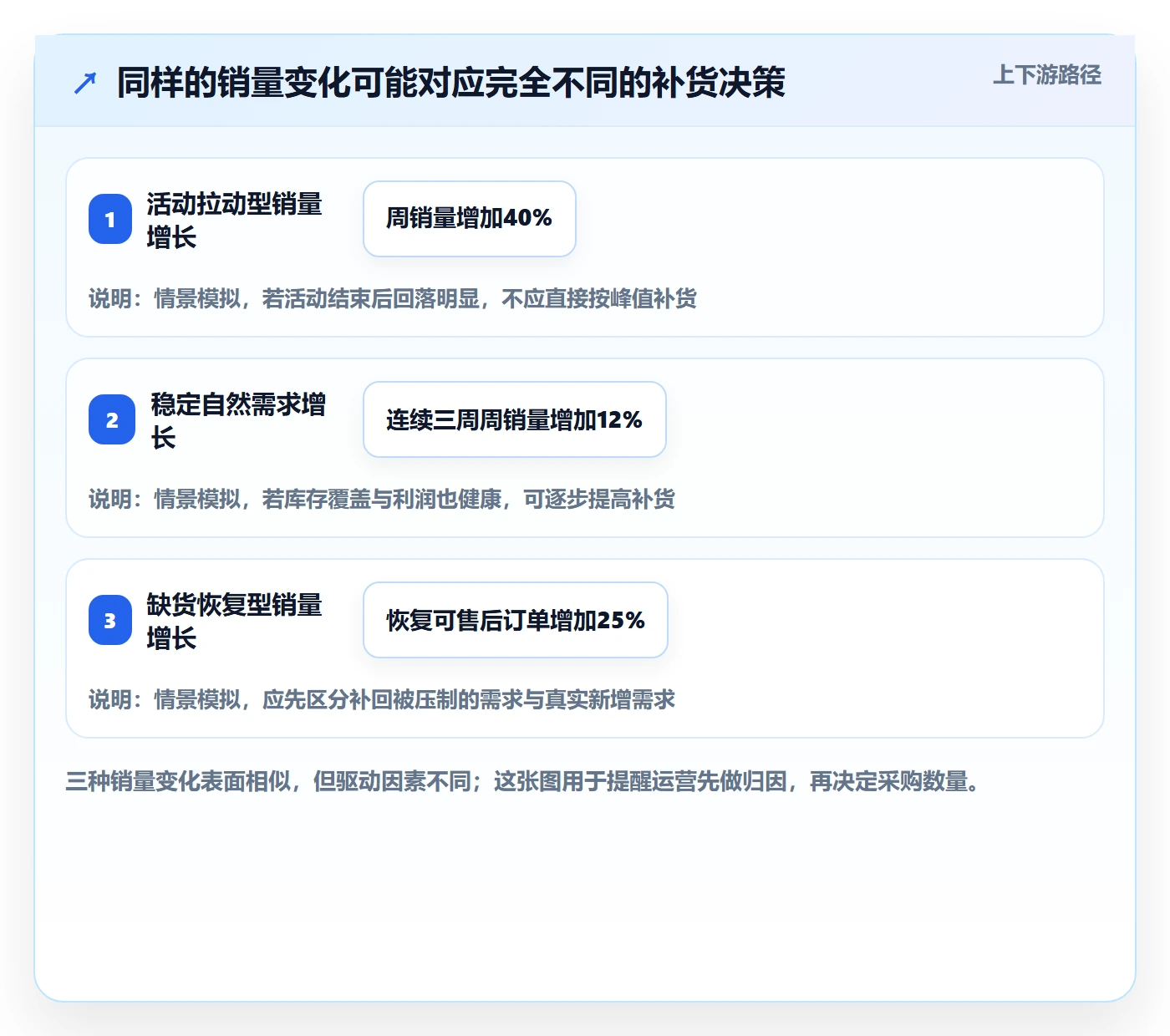Click the diagonal arrow icon beside the title

click(85, 83)
